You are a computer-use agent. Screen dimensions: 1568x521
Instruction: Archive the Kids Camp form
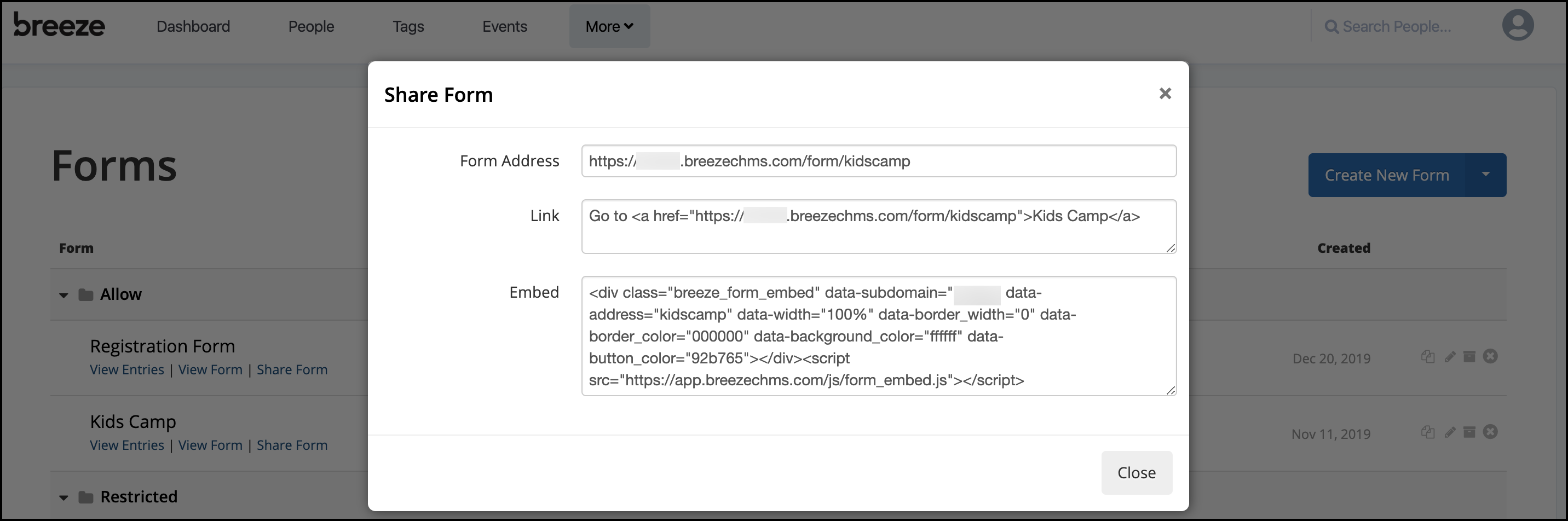pos(1469,433)
